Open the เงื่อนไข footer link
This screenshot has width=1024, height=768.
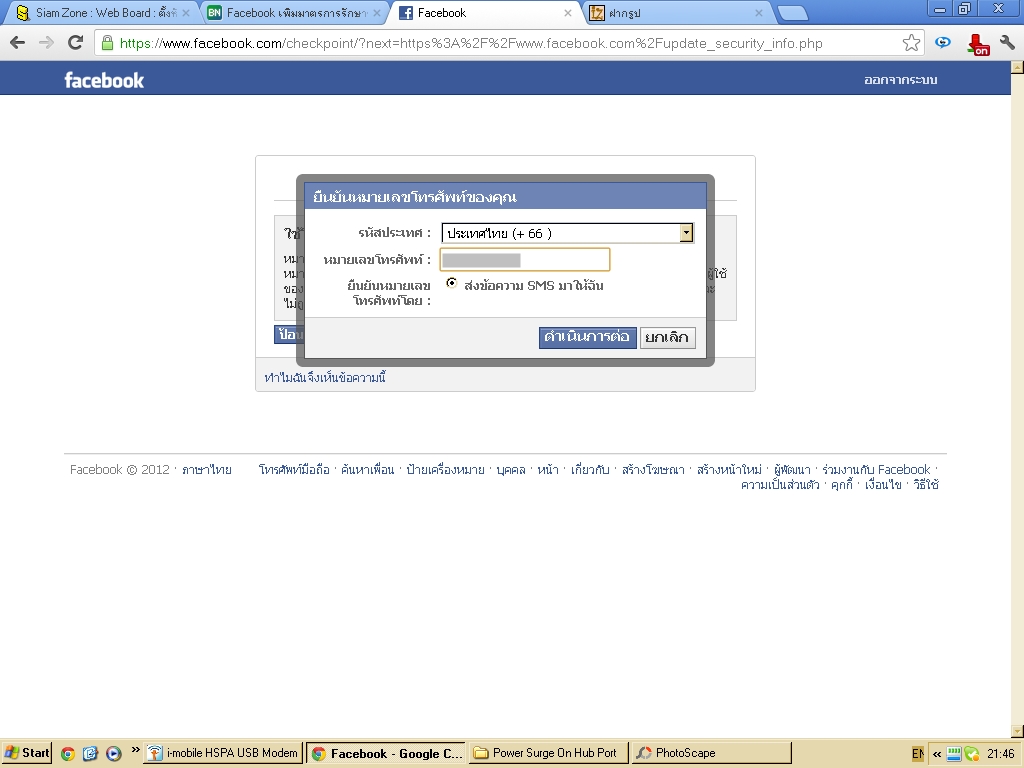(883, 485)
